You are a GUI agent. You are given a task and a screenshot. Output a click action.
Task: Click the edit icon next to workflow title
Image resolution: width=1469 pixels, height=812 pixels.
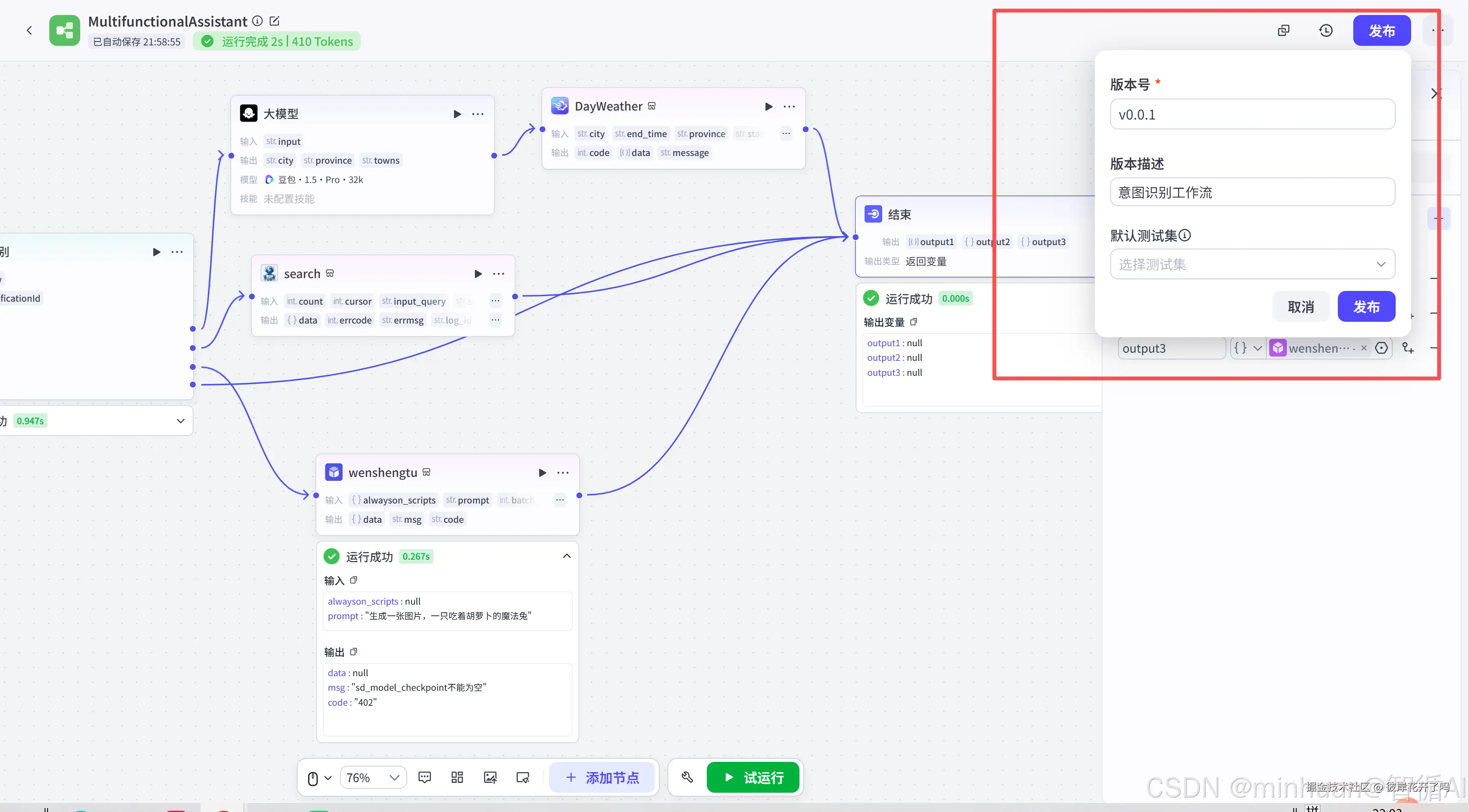click(274, 21)
